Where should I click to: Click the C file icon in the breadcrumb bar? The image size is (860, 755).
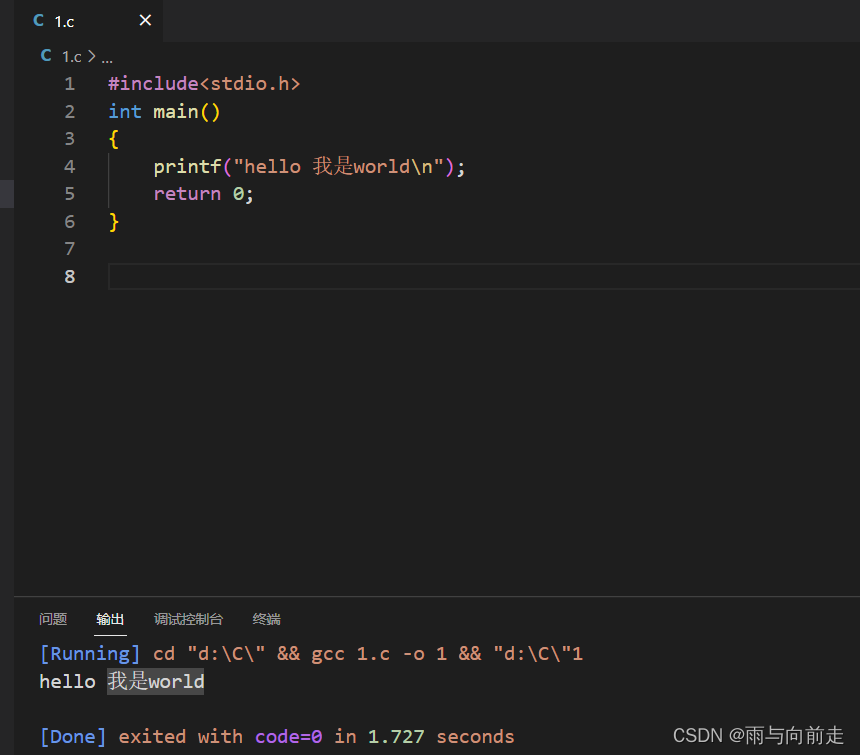point(45,56)
